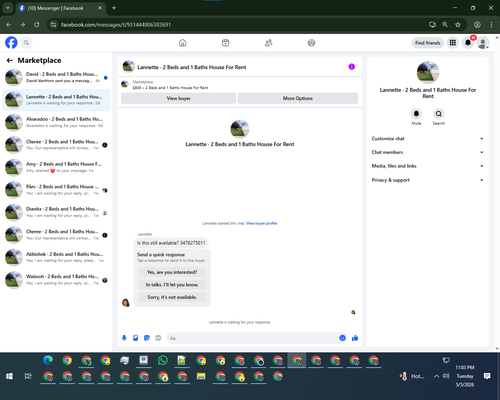The image size is (500, 400).
Task: Open the tab search dropdown arrow
Action: click(7, 8)
